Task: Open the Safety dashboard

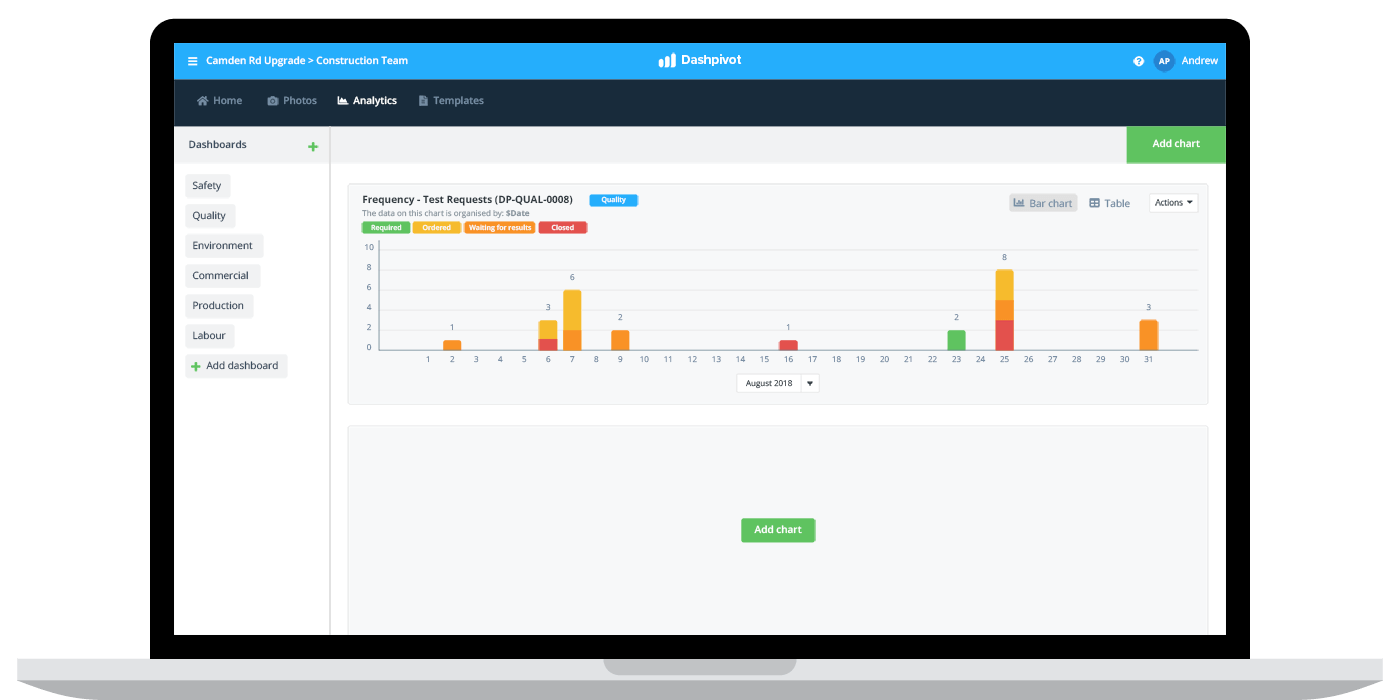Action: click(x=207, y=186)
